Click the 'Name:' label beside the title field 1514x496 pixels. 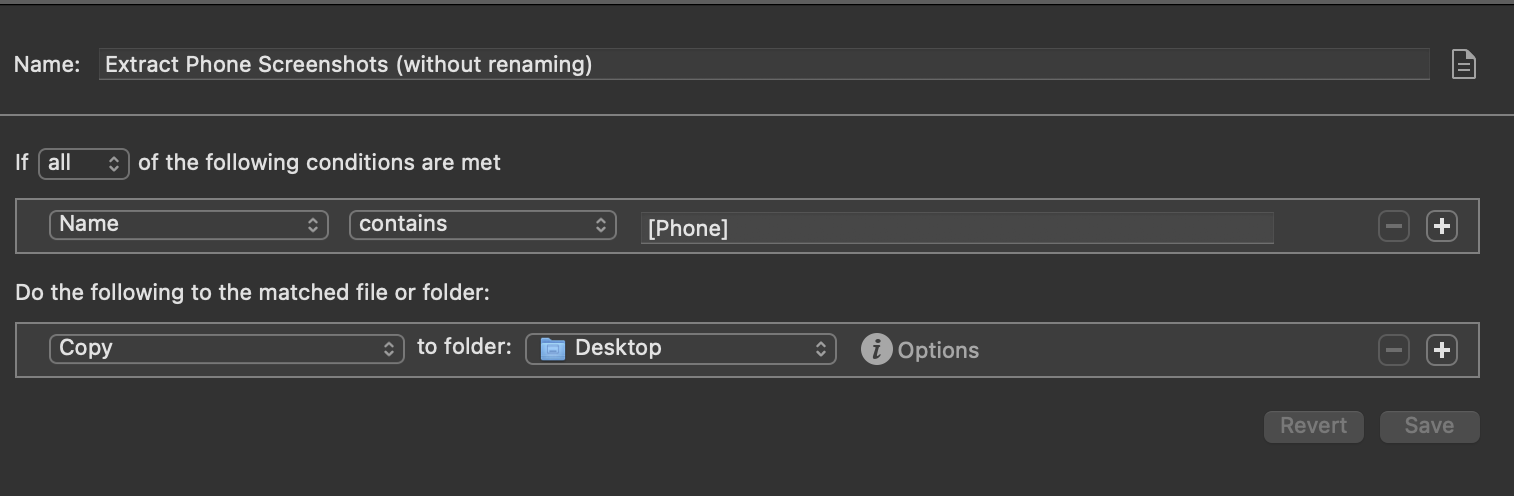point(47,65)
